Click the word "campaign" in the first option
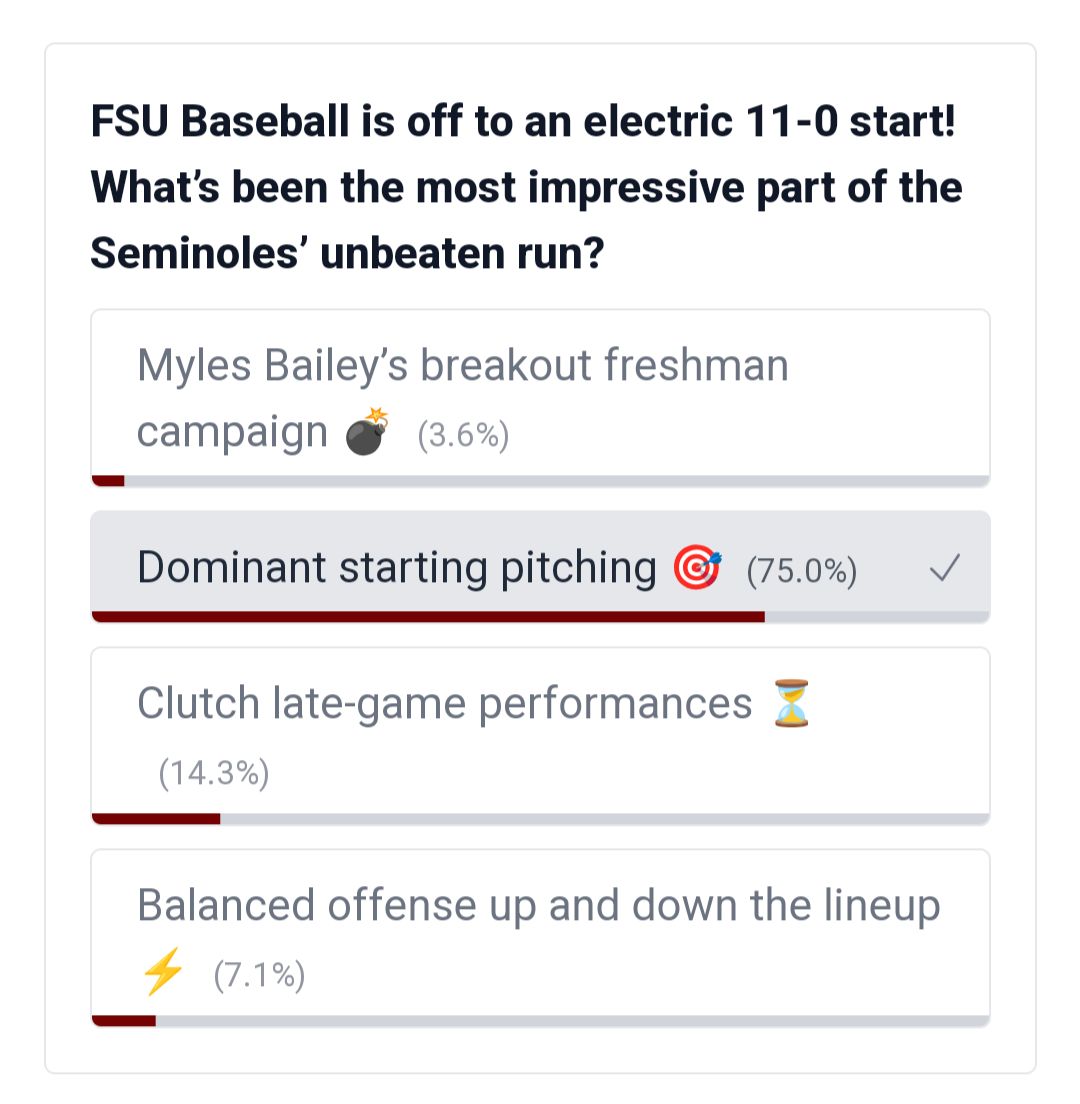Screen dimensions: 1080x1104 coord(232,433)
